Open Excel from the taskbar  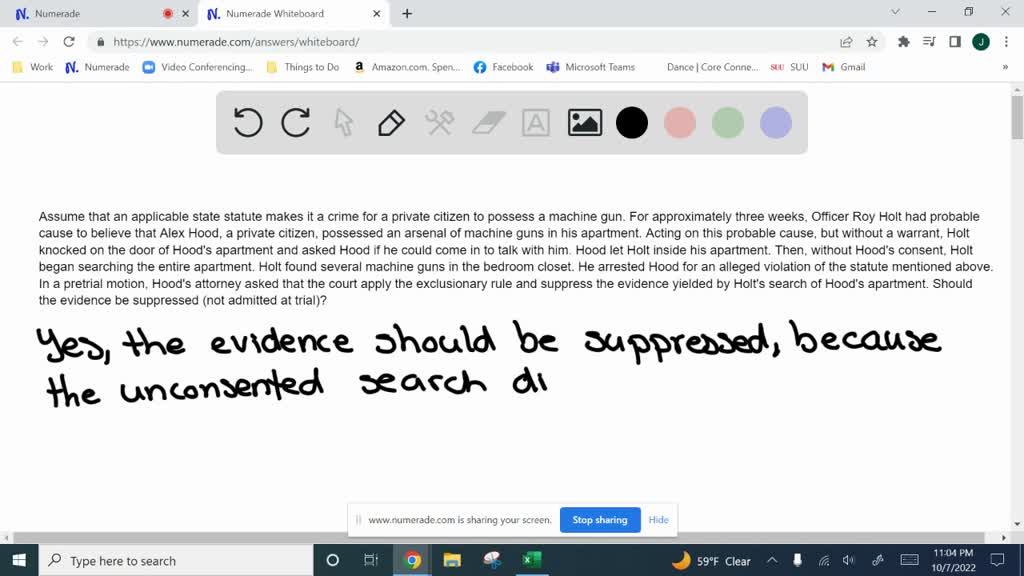tap(531, 561)
